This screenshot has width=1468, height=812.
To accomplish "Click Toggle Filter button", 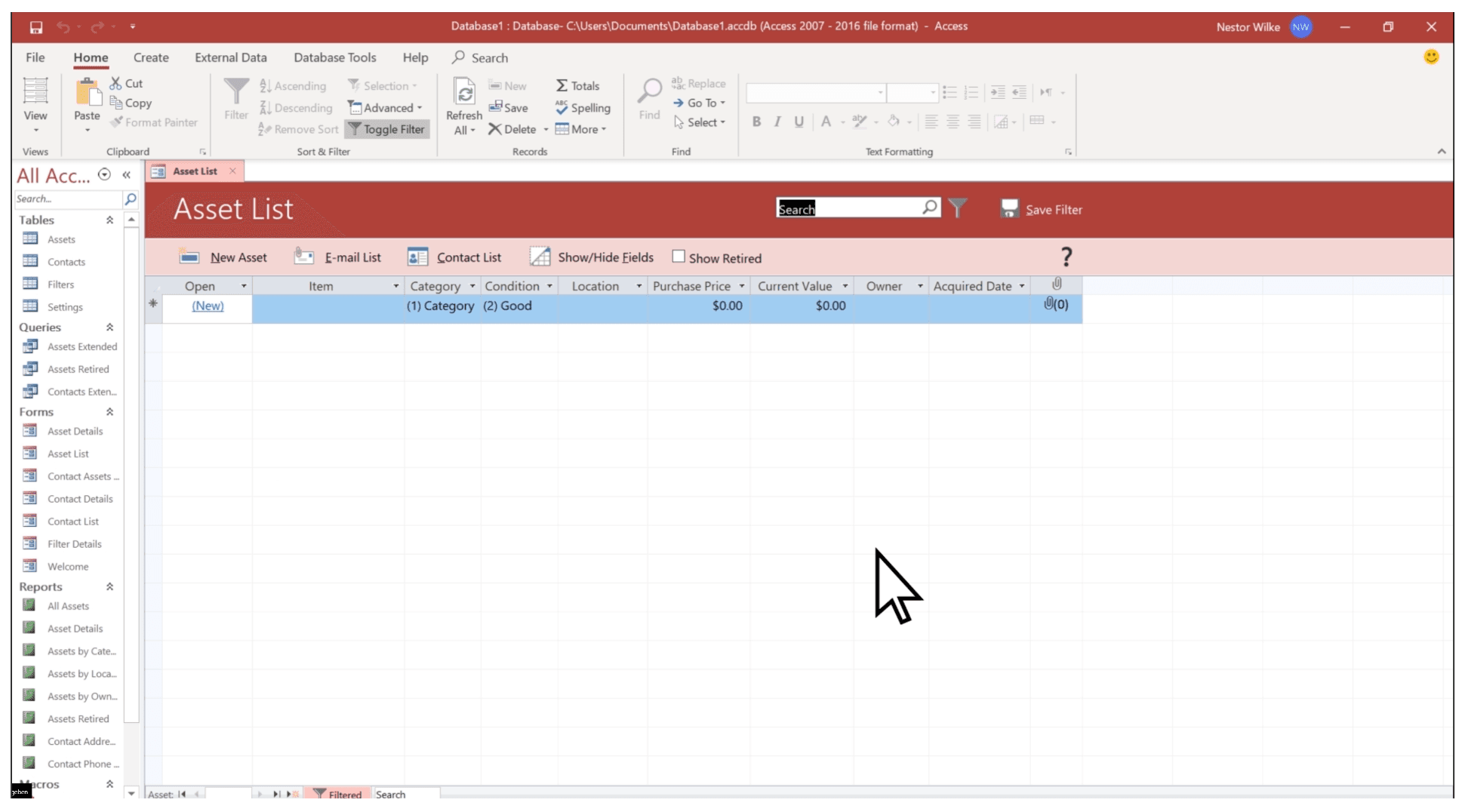I will click(x=387, y=129).
